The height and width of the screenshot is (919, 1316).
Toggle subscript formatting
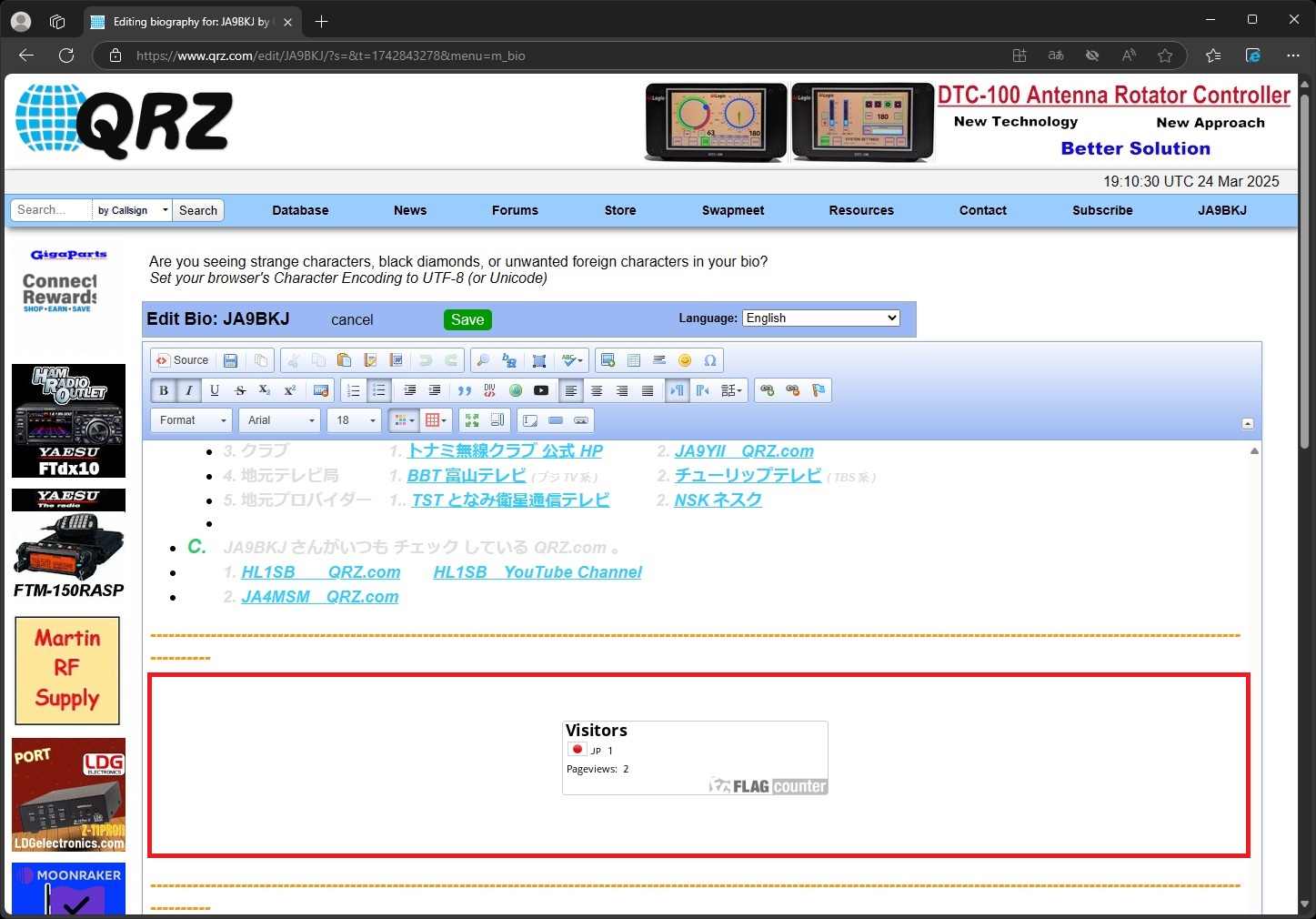point(265,390)
